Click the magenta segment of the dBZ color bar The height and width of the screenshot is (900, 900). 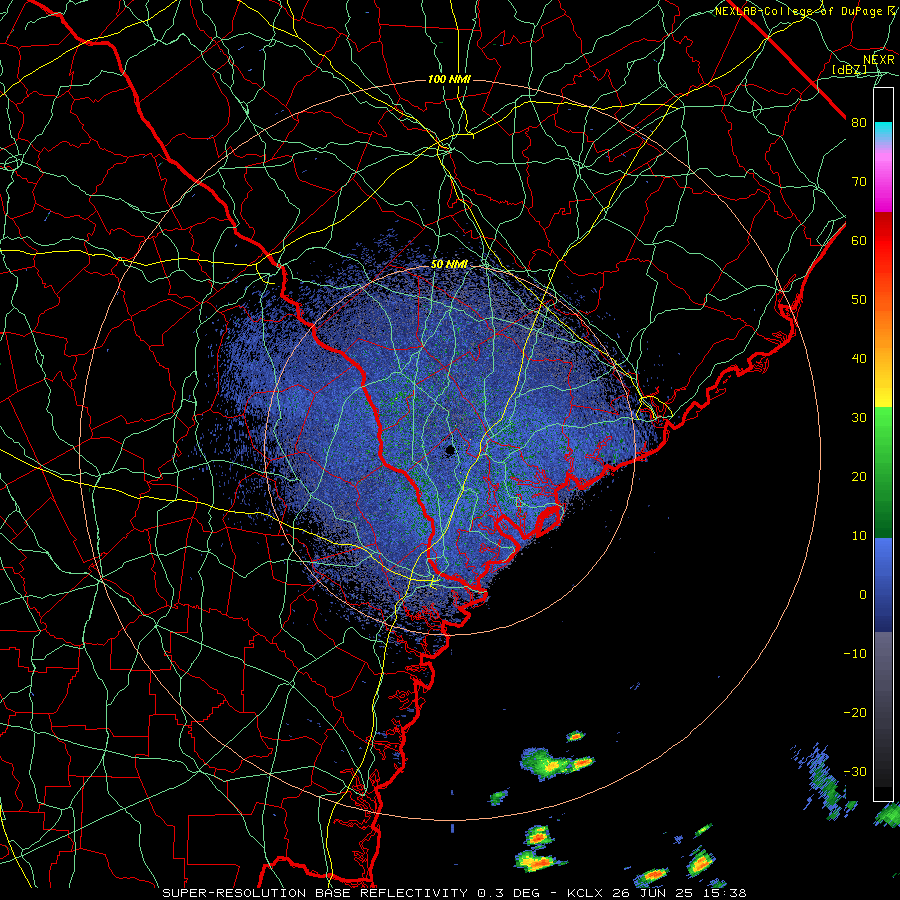883,184
